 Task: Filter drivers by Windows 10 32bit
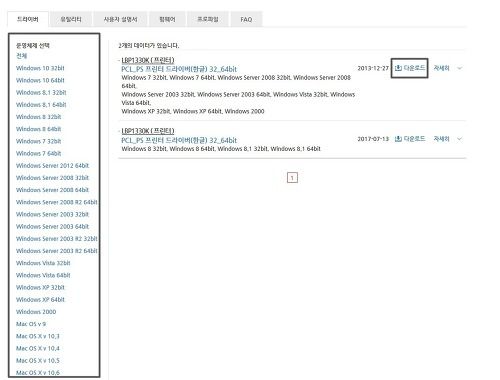pyautogui.click(x=40, y=68)
